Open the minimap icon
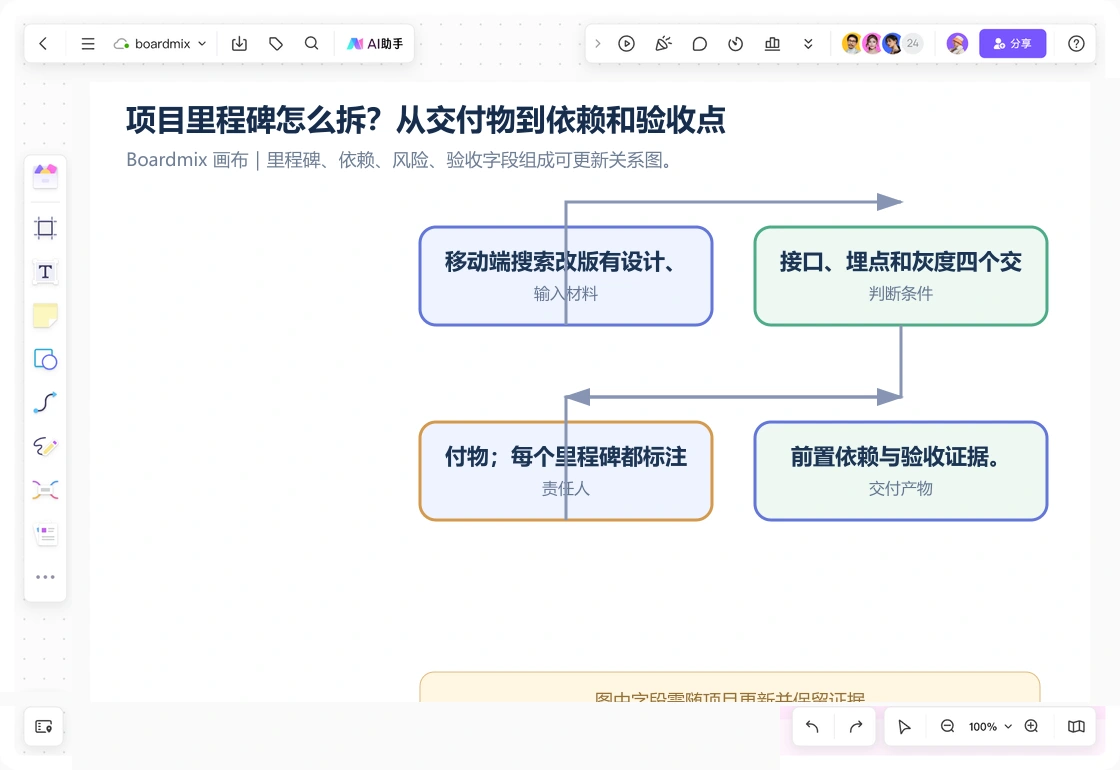The height and width of the screenshot is (770, 1120). [x=1076, y=726]
